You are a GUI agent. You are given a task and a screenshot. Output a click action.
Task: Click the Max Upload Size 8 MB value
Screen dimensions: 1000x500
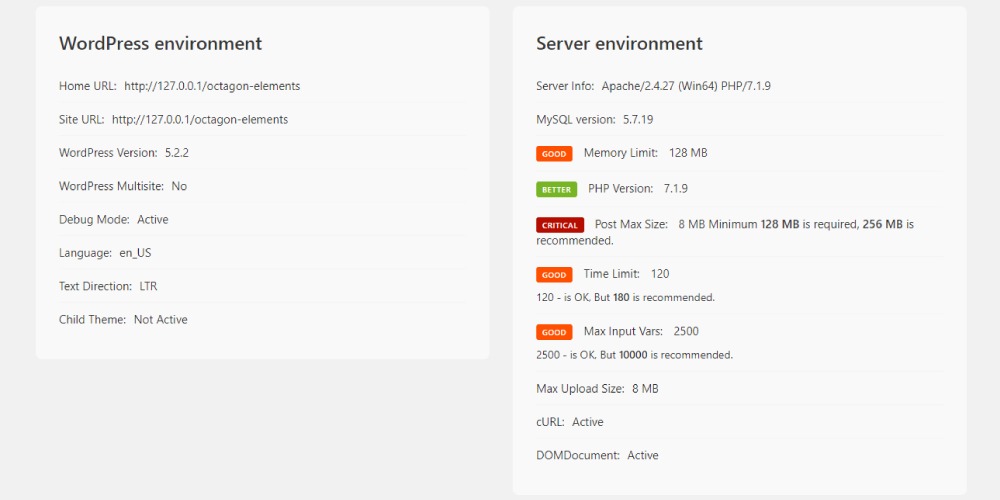coord(645,389)
